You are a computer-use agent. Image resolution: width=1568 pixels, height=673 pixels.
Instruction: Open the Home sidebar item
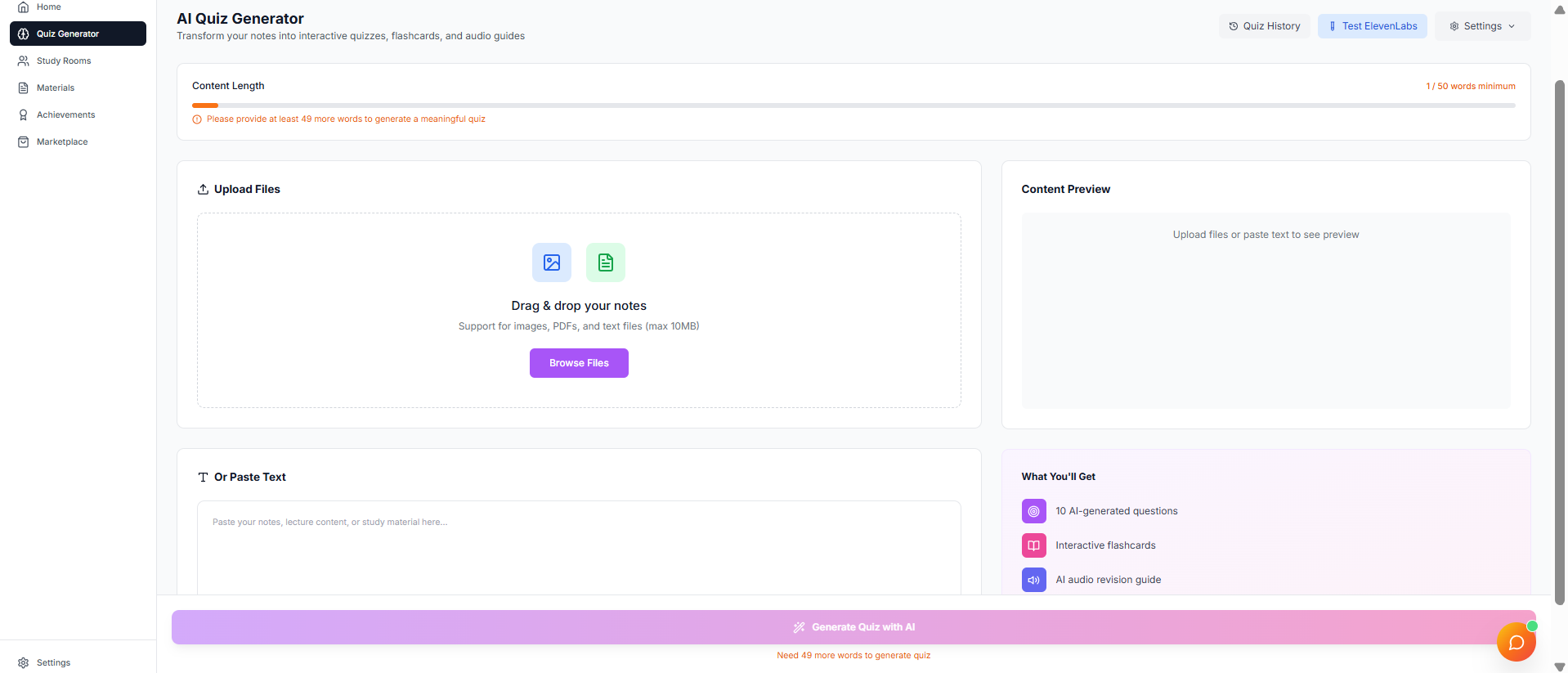pos(78,7)
